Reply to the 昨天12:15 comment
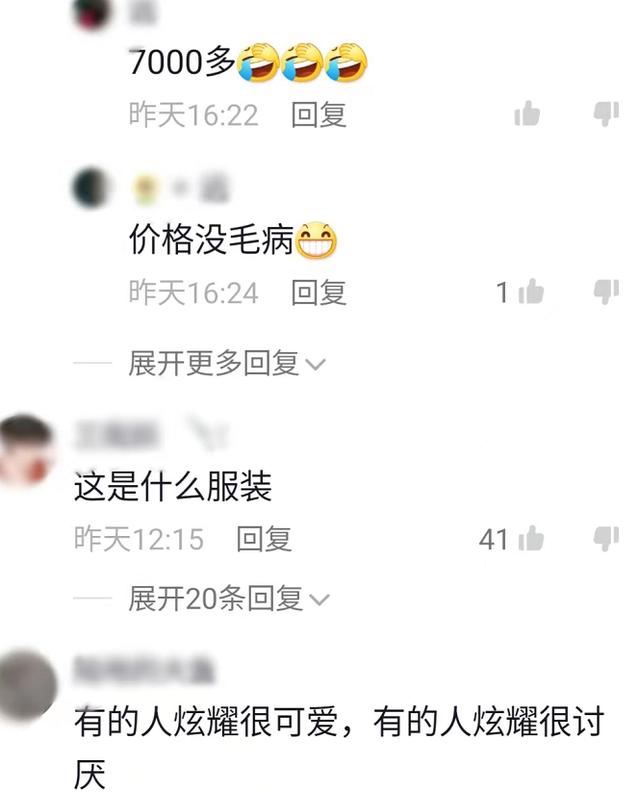This screenshot has width=640, height=792. point(264,539)
